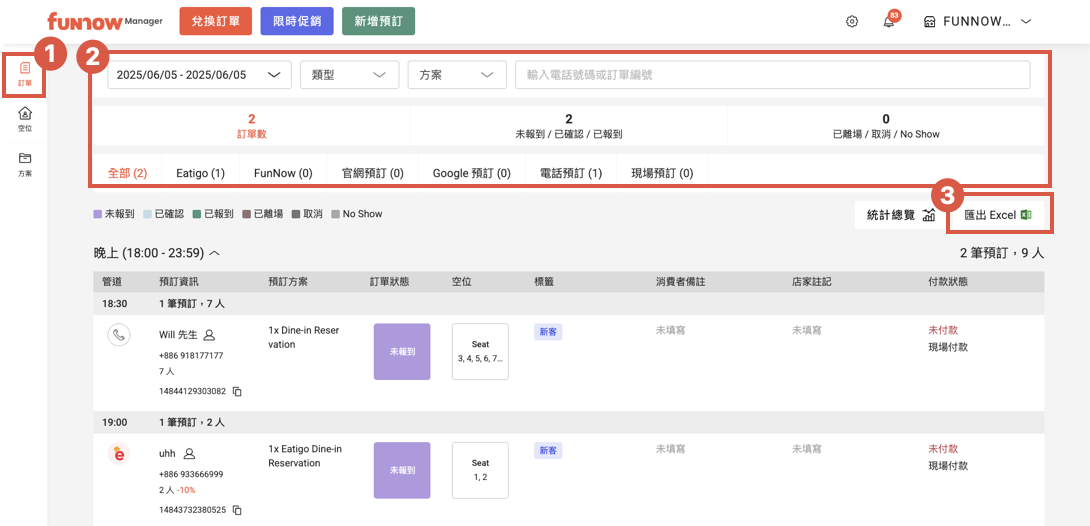Open settings gear icon in header

(x=852, y=21)
